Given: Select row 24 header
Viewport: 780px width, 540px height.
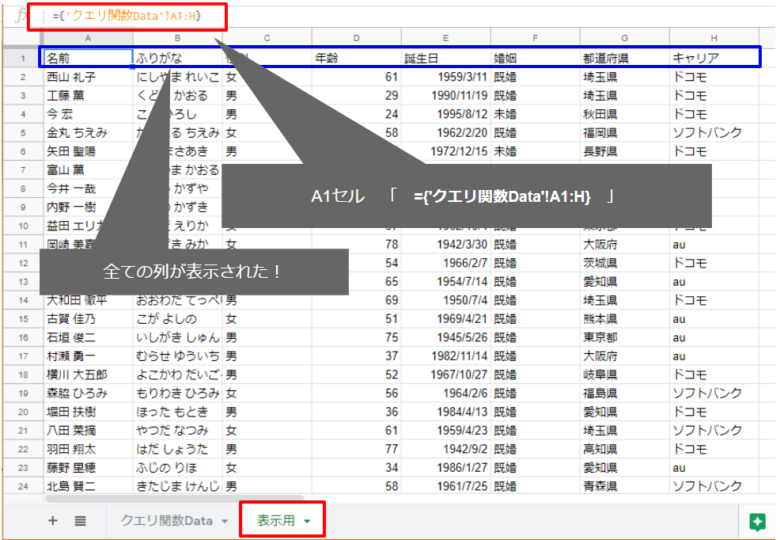Looking at the screenshot, I should pyautogui.click(x=23, y=486).
